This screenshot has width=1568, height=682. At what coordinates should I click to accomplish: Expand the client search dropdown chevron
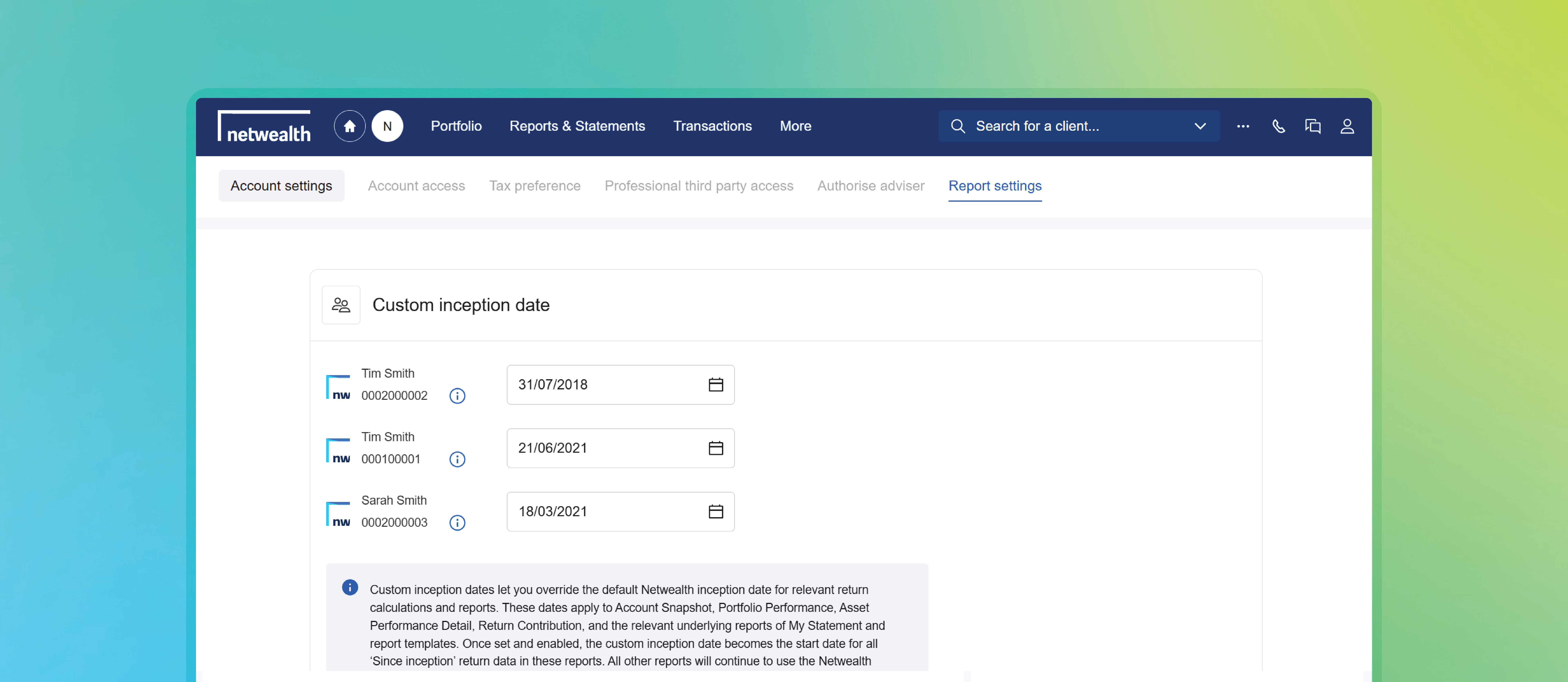click(x=1200, y=126)
